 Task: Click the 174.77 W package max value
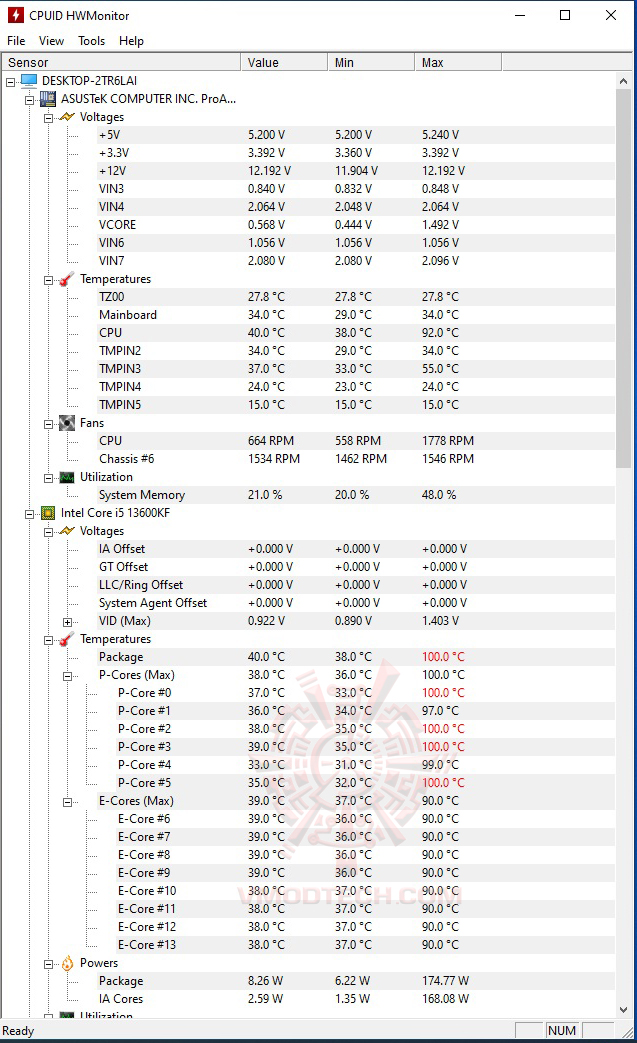[x=446, y=981]
